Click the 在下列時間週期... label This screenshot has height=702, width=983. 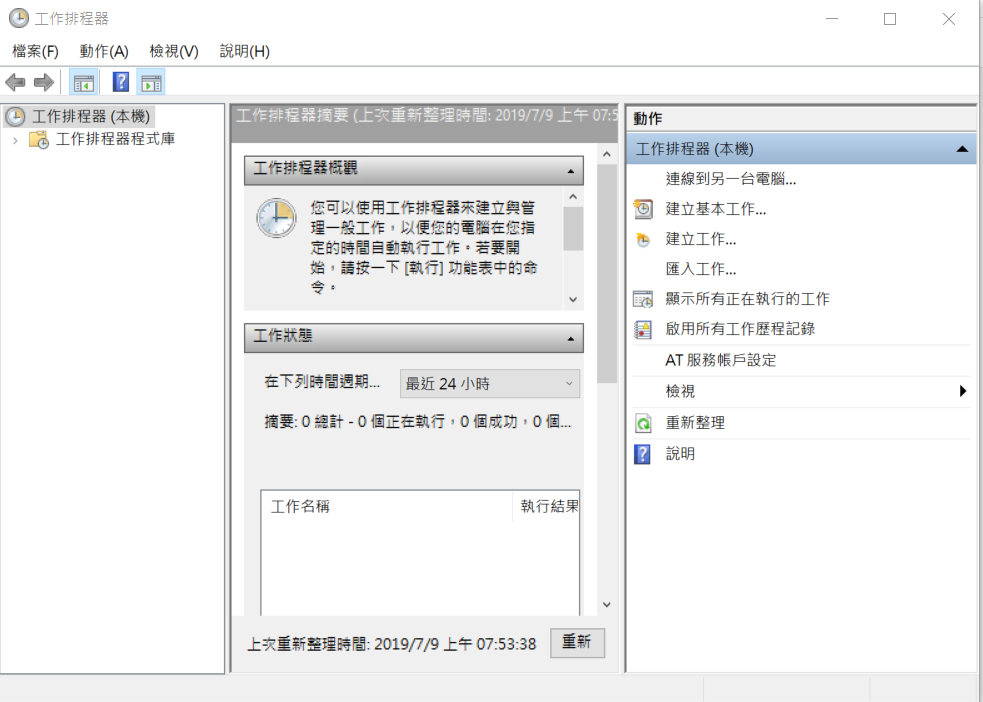[322, 382]
